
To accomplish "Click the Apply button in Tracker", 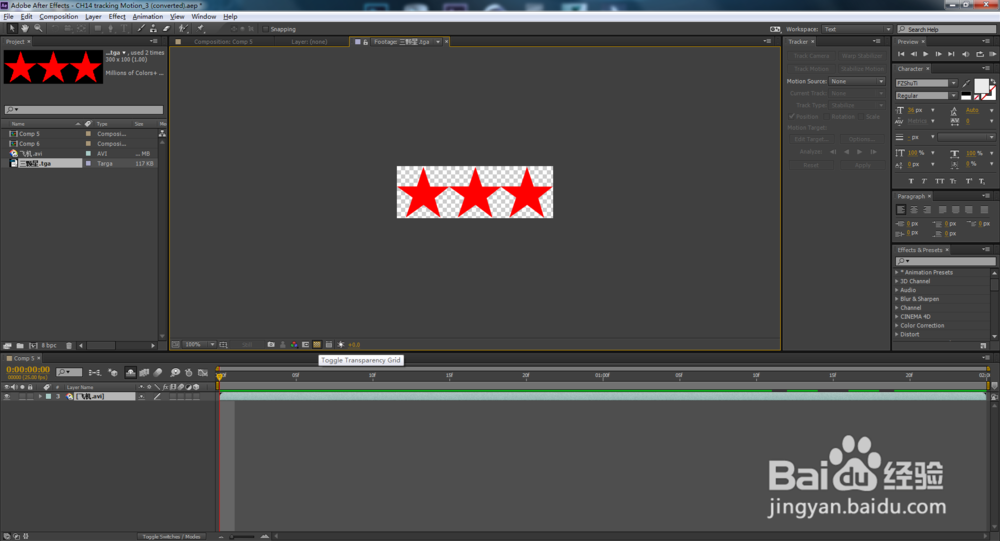I will (x=862, y=165).
